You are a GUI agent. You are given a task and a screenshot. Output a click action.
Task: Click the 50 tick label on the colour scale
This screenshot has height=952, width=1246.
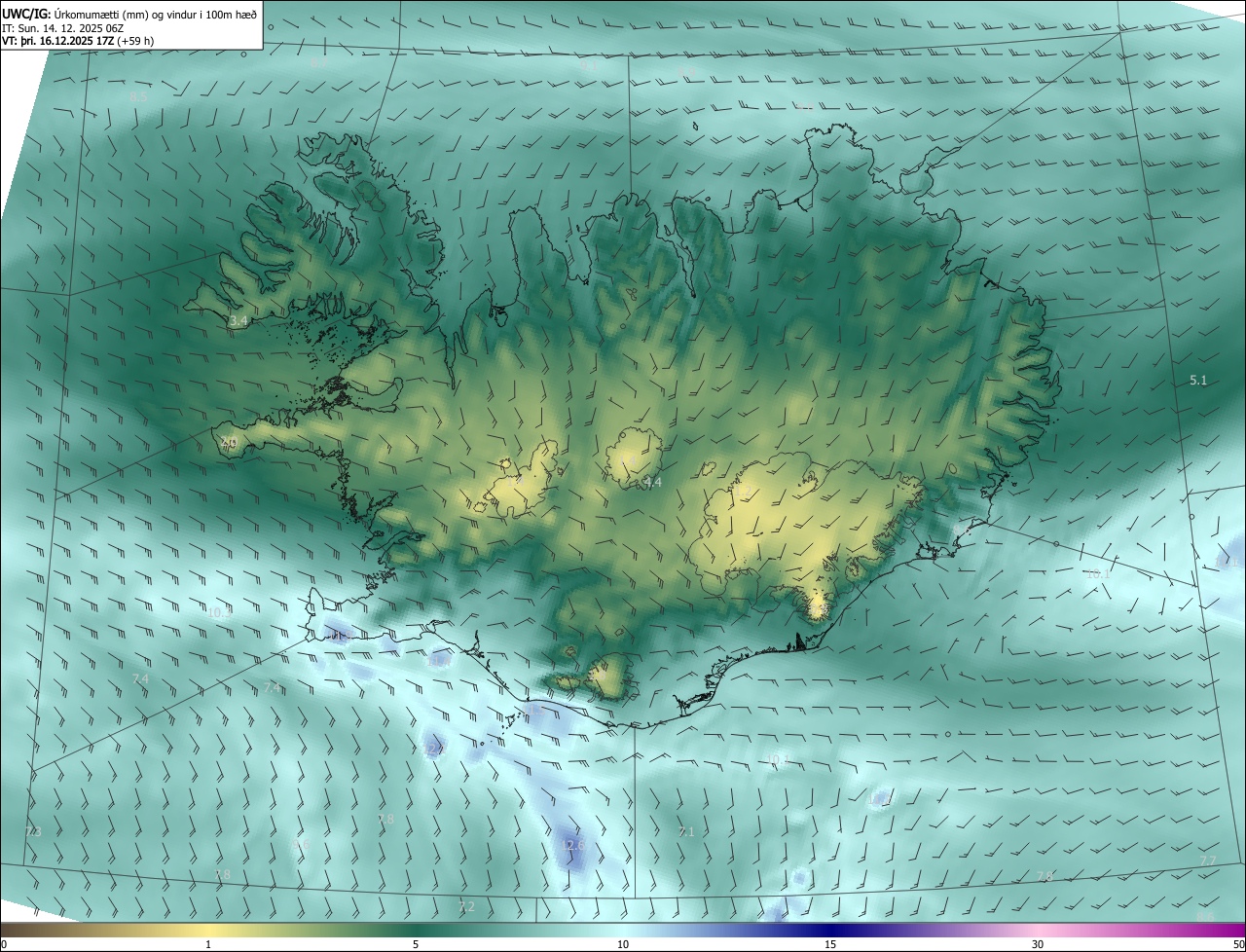1237,944
